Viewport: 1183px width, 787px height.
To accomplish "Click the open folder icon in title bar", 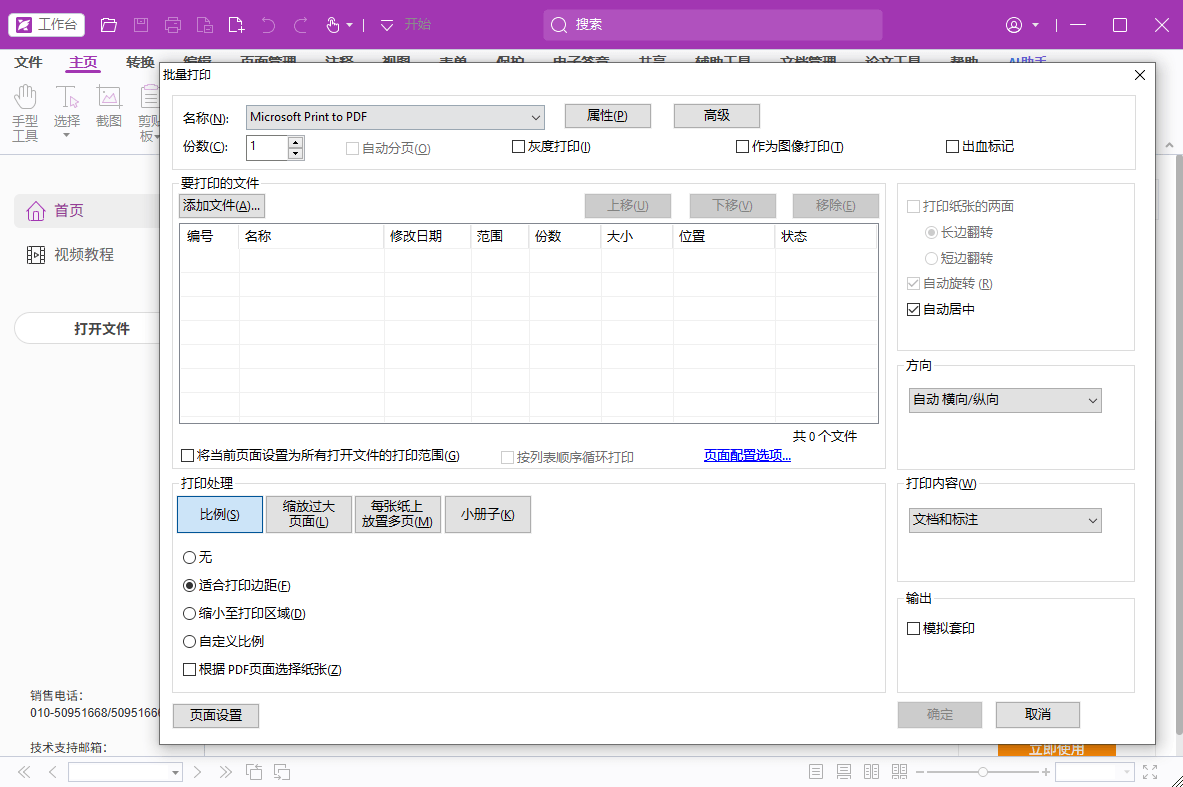I will [109, 25].
